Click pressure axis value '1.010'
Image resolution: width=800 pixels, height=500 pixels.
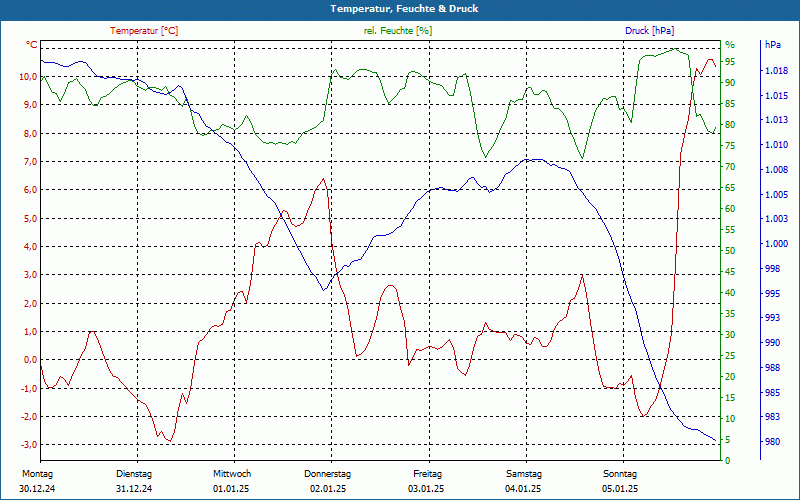tap(776, 145)
